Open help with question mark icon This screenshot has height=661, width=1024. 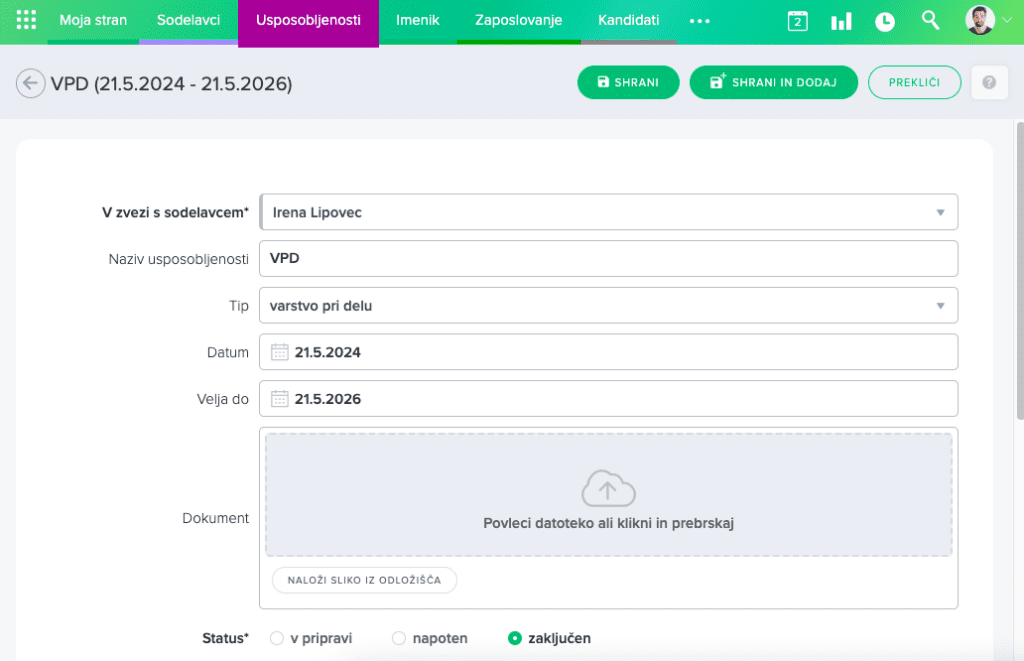pyautogui.click(x=989, y=83)
